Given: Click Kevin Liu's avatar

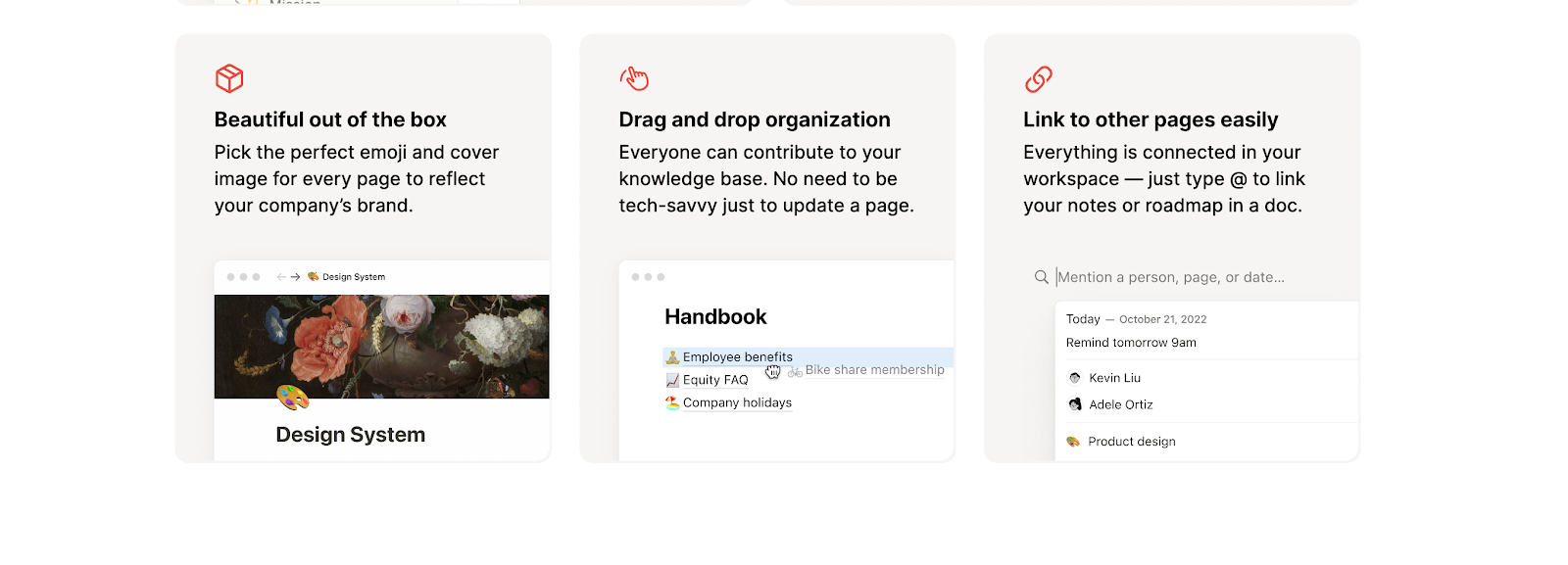Looking at the screenshot, I should (1075, 378).
